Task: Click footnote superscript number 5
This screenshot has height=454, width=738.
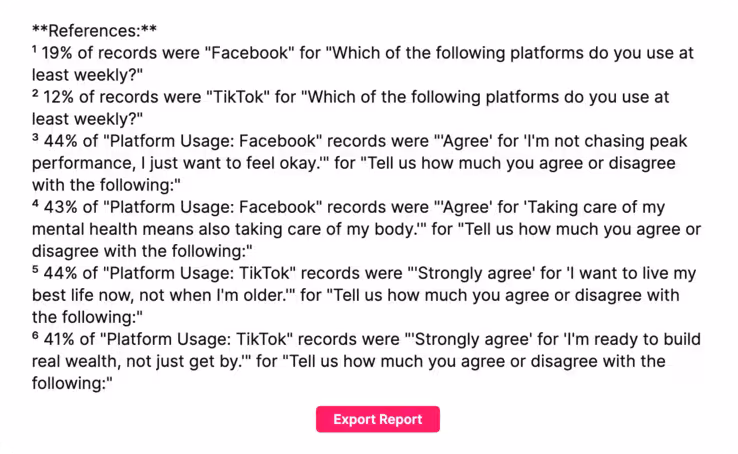Action: click(x=35, y=272)
